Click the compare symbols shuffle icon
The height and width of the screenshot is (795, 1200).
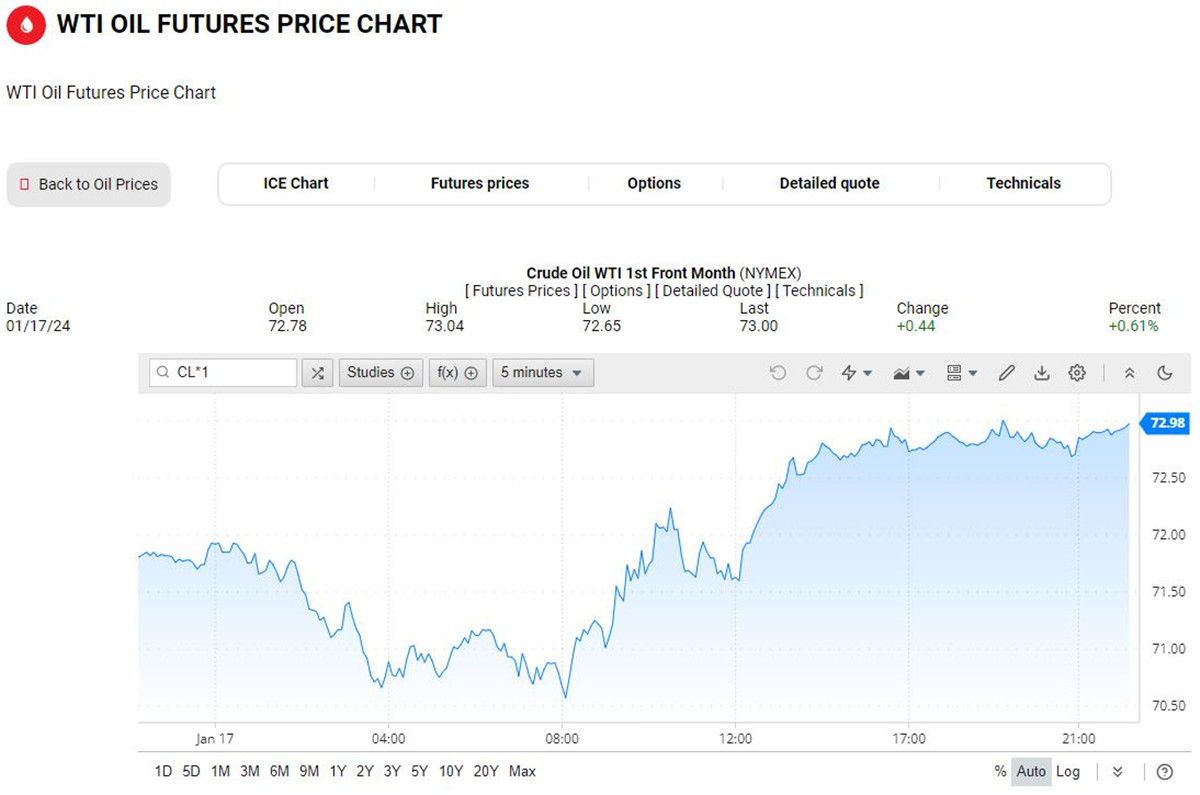point(317,373)
